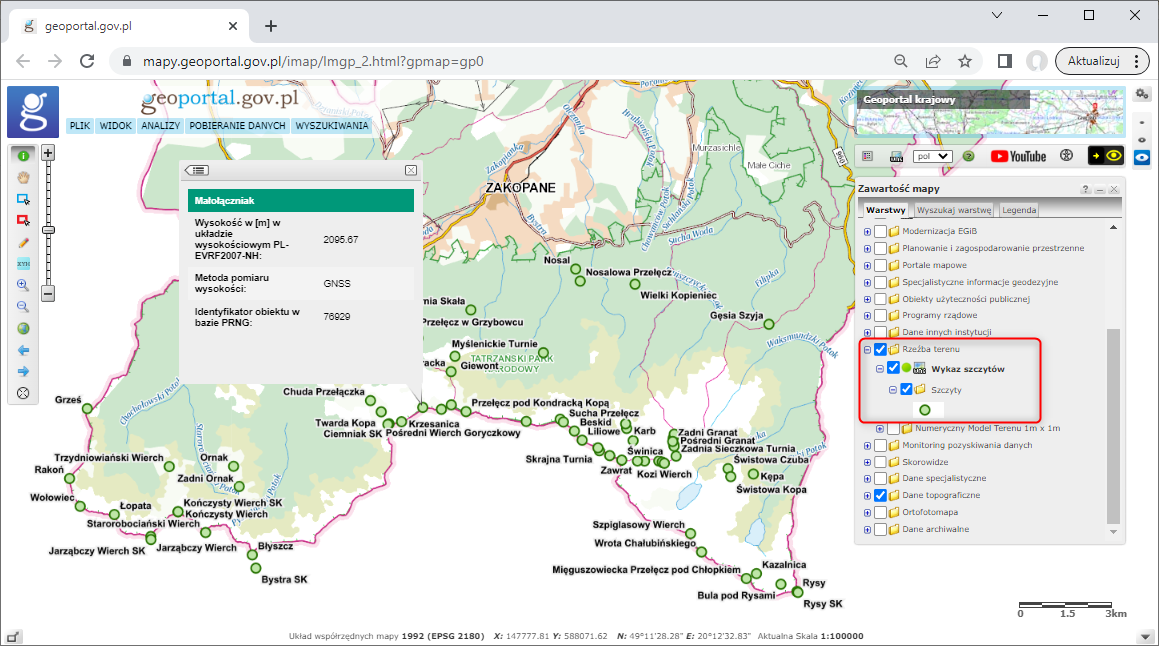
Task: Select the green info identify tool
Action: click(22, 155)
